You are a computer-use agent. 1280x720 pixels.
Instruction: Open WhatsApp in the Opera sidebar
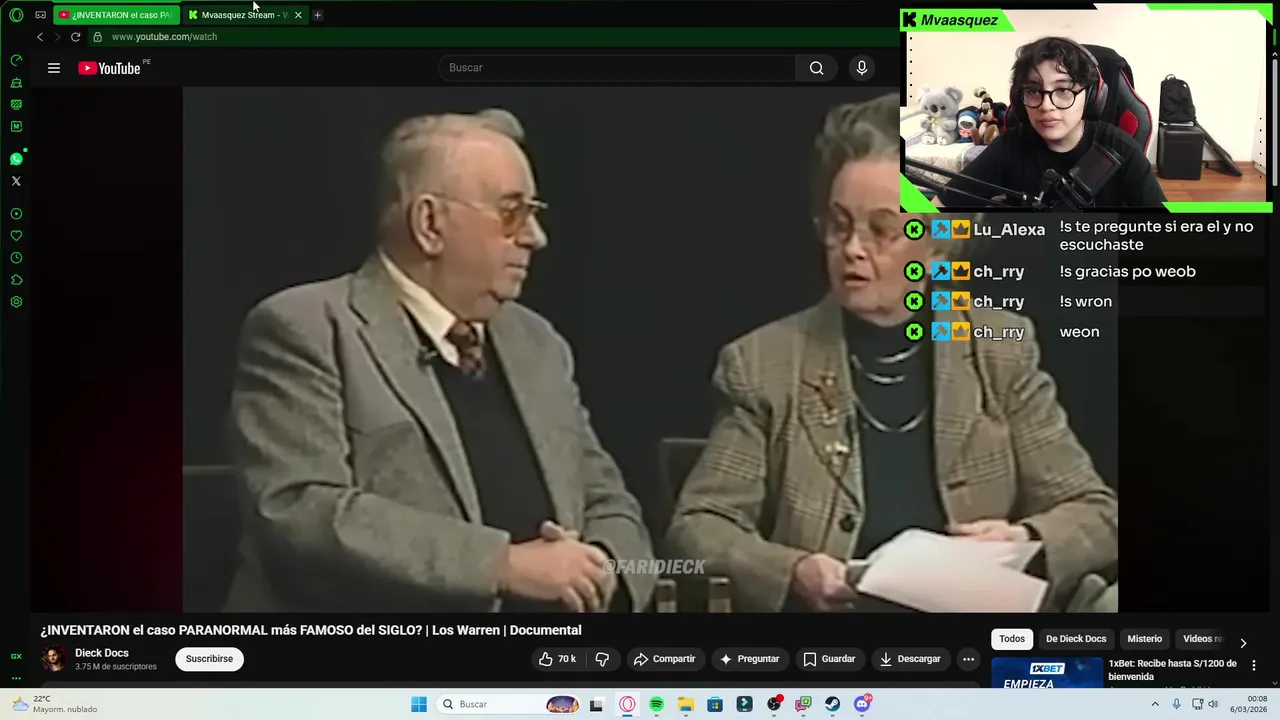point(16,159)
